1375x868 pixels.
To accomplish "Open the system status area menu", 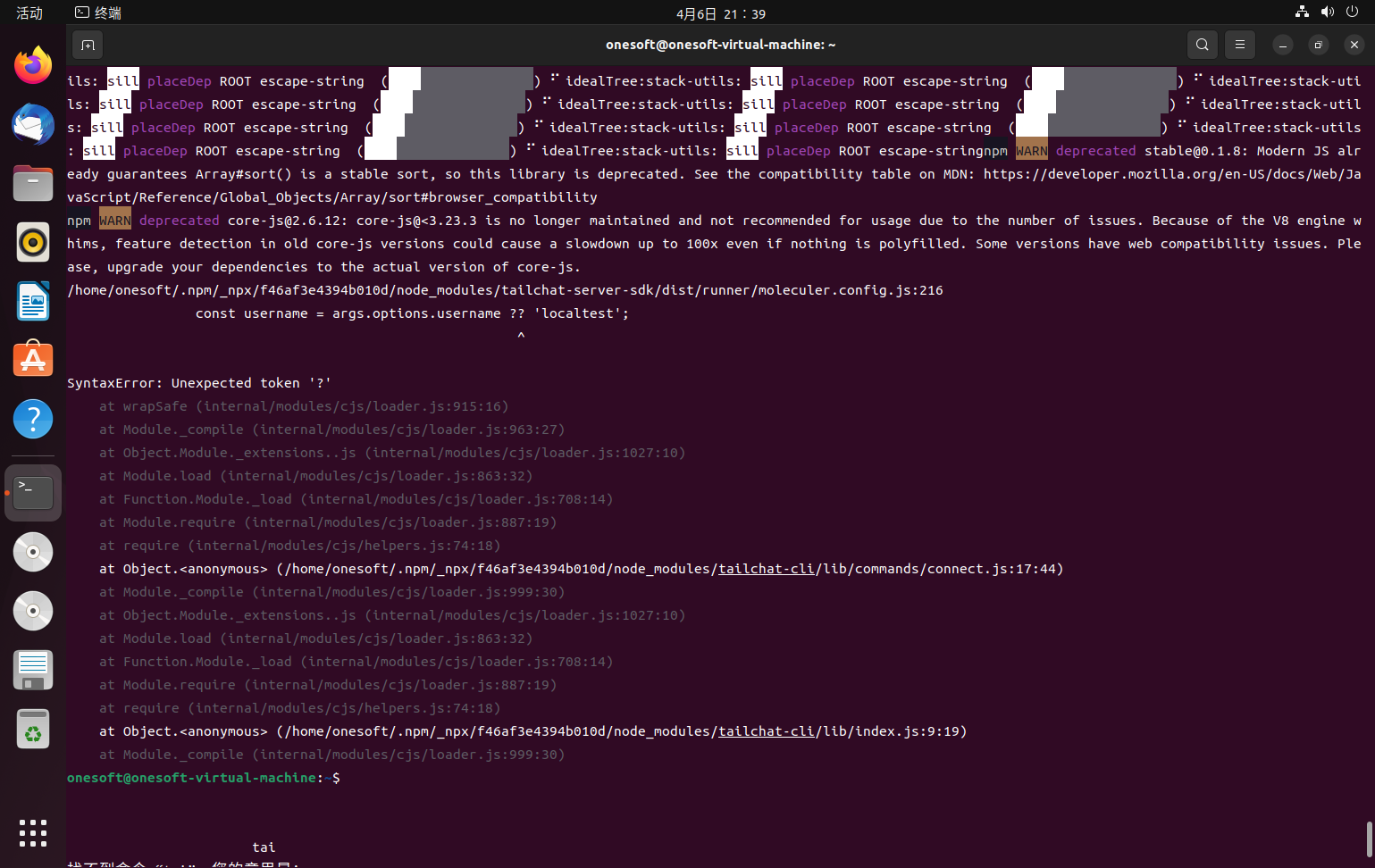I will click(1326, 13).
